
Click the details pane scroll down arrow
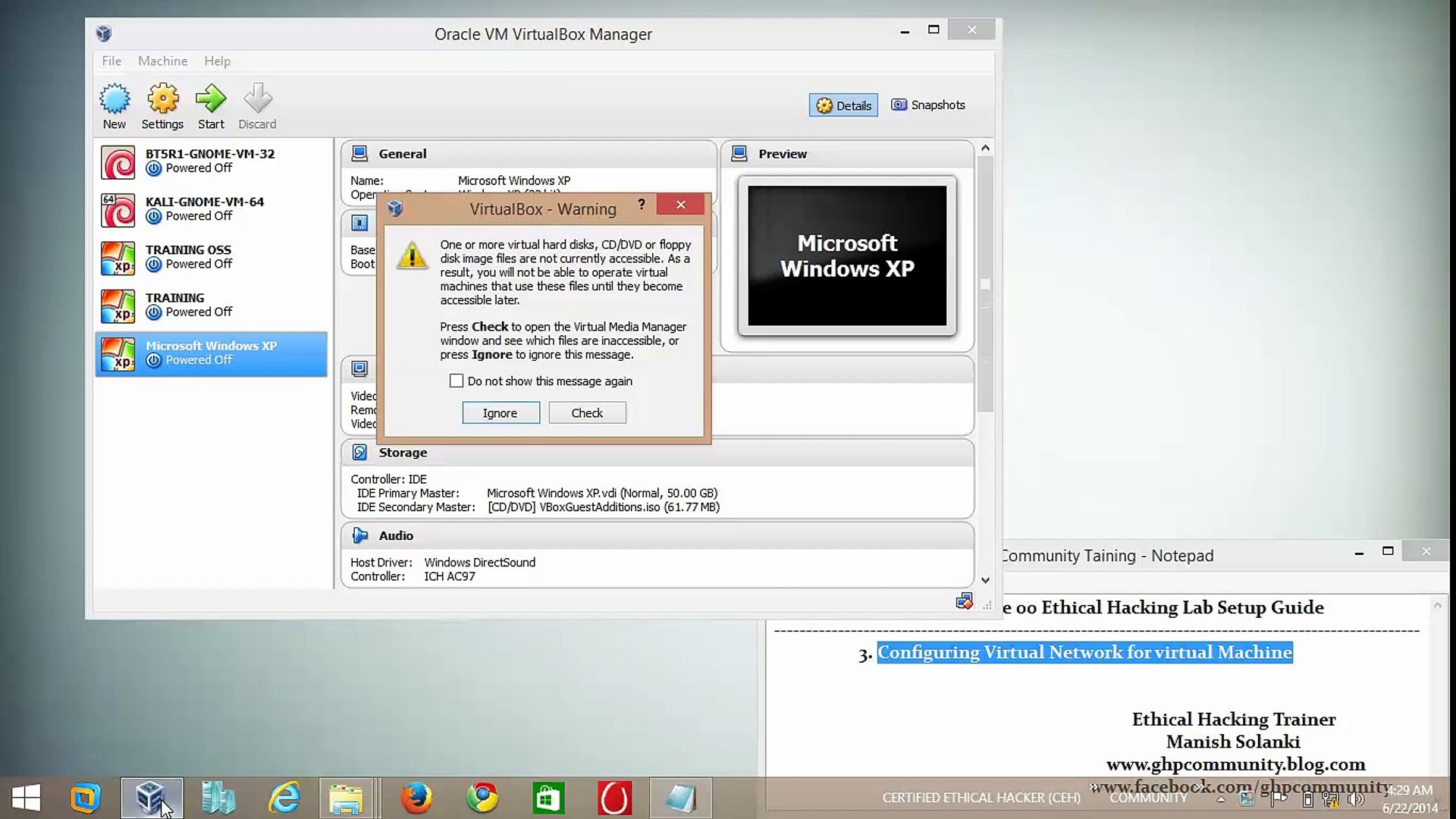click(985, 580)
